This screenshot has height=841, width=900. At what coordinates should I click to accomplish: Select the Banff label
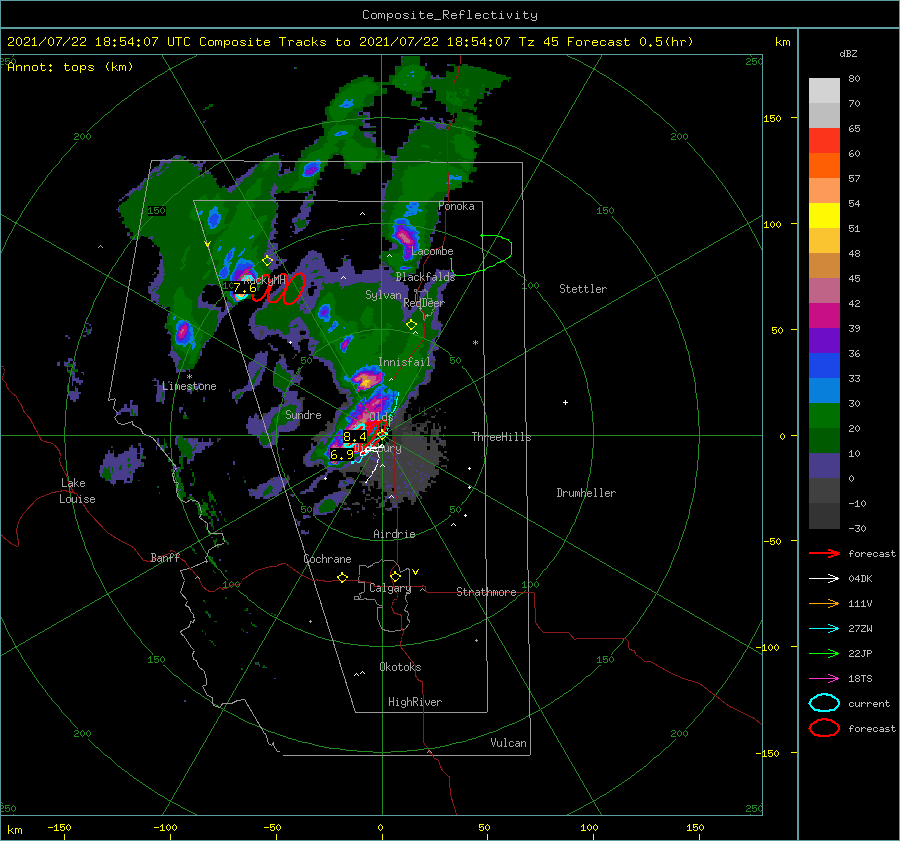click(165, 557)
